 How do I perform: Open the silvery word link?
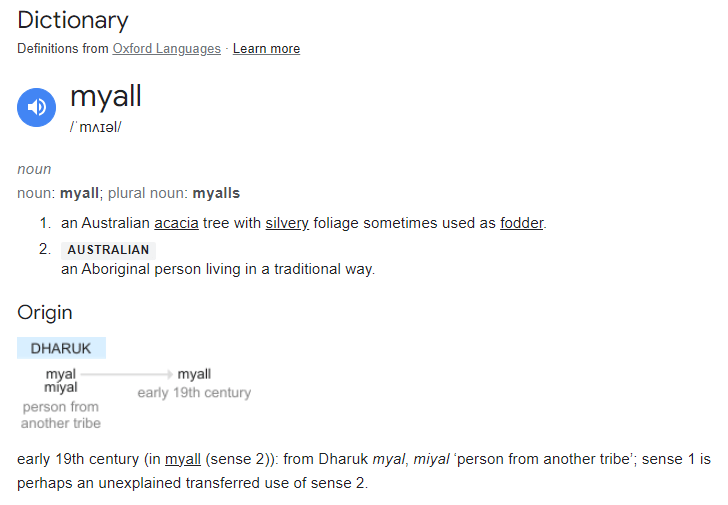[x=287, y=223]
